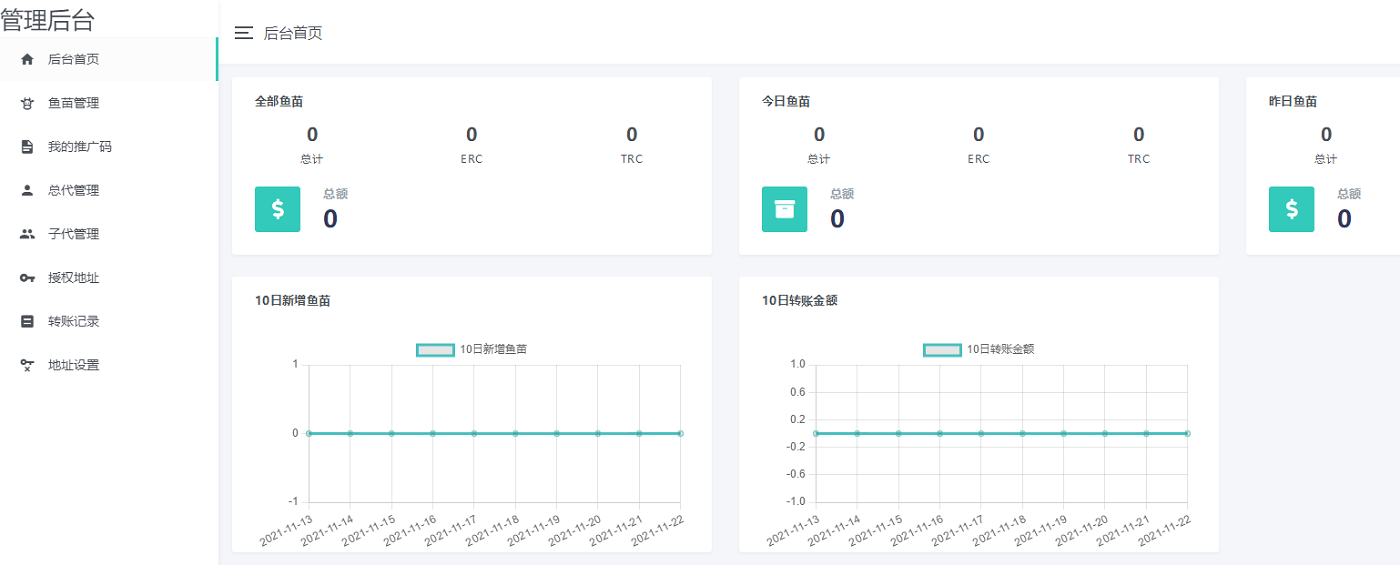Viewport: 1400px width, 565px height.
Task: Click the archive box icon in 今日鱼苗 card
Action: point(785,209)
